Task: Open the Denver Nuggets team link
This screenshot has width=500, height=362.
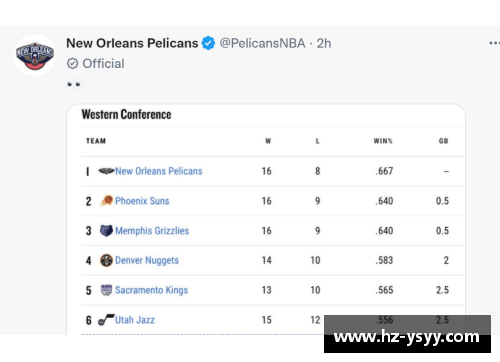Action: (147, 260)
